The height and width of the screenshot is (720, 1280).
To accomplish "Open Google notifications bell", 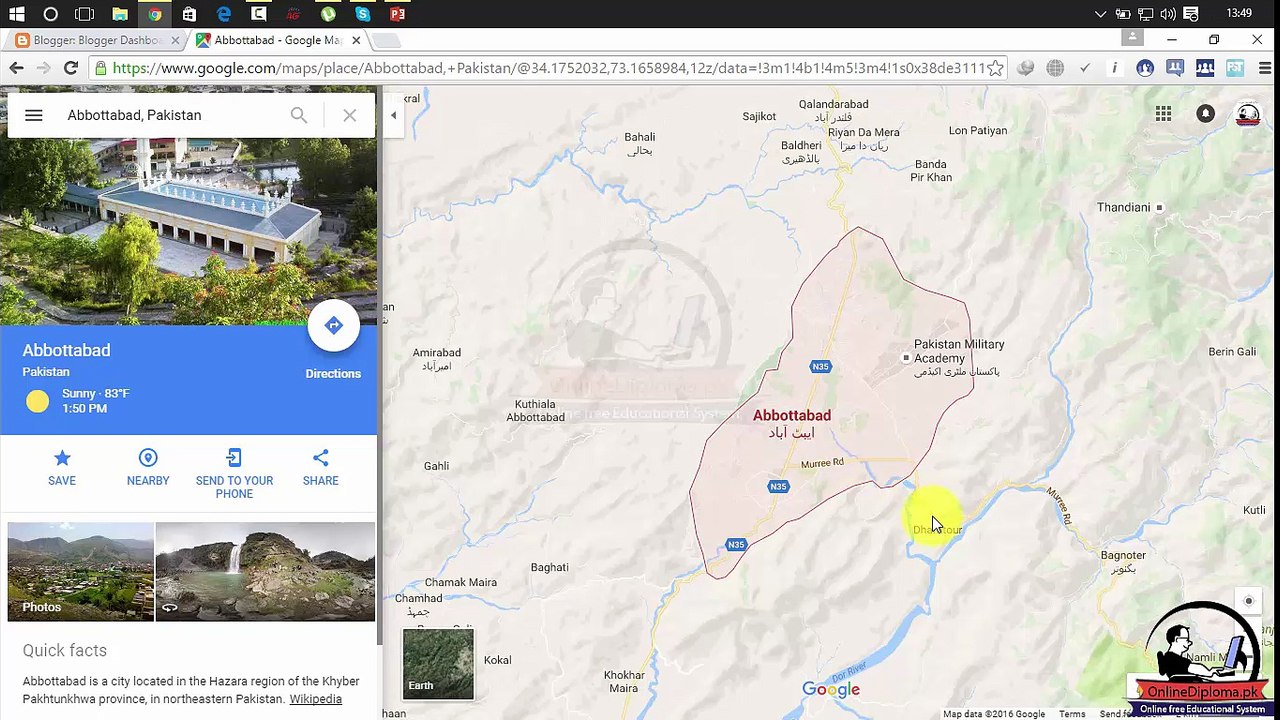I will (x=1206, y=114).
